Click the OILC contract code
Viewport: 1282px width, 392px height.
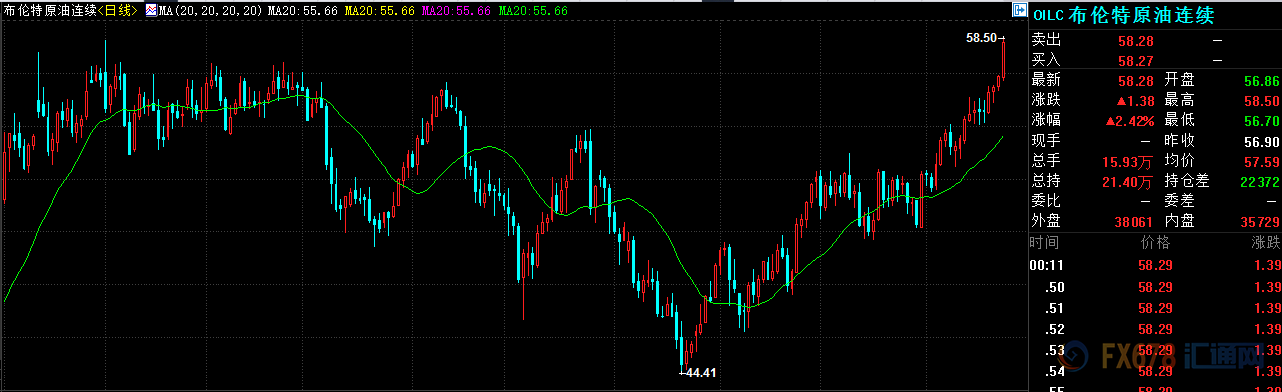point(1048,15)
